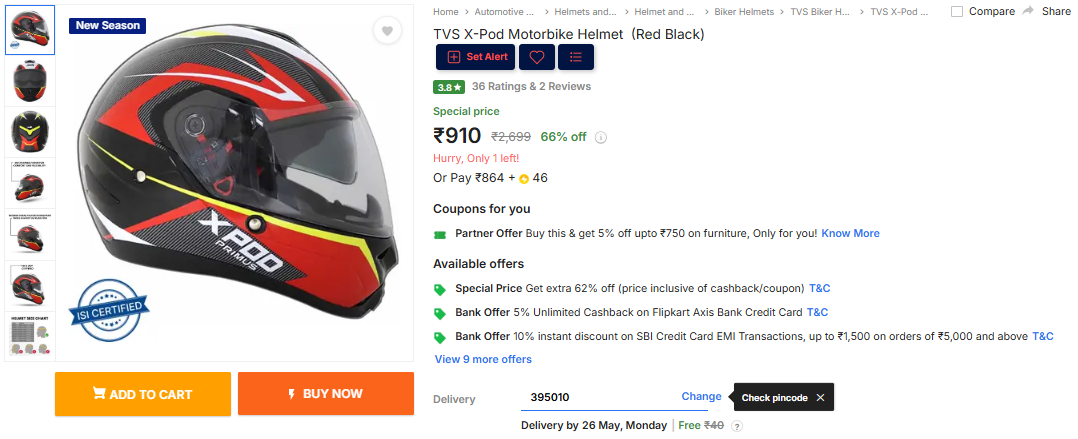Viewport: 1078px width, 439px height.
Task: Select the helmet size chart thumbnail
Action: click(x=30, y=336)
